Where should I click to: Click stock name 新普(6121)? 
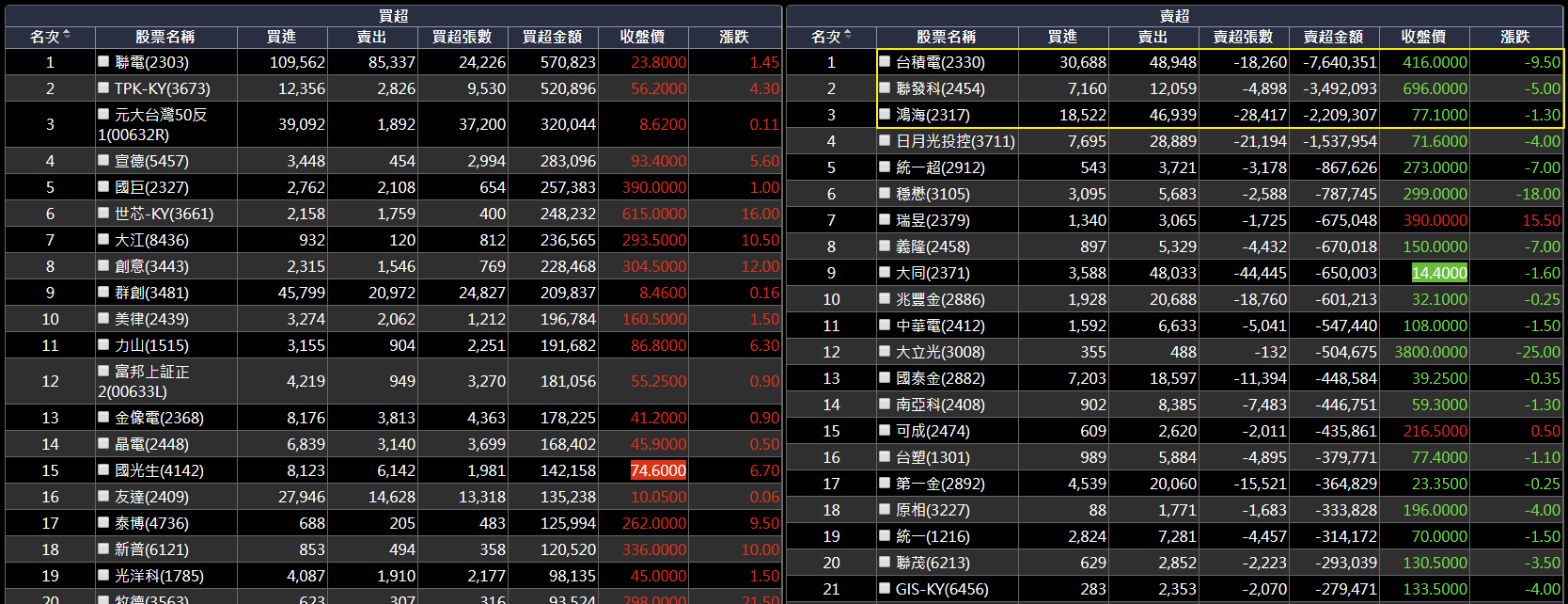click(x=151, y=549)
